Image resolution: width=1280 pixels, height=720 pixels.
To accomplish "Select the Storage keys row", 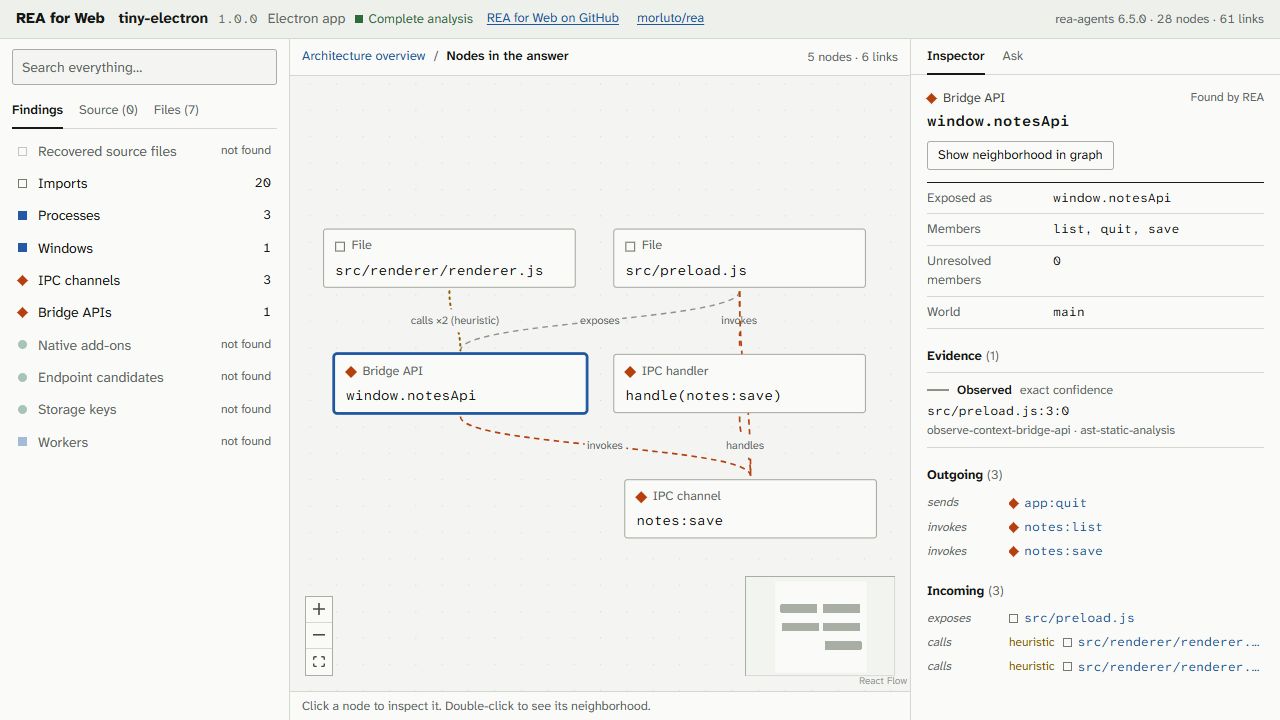I will point(144,409).
